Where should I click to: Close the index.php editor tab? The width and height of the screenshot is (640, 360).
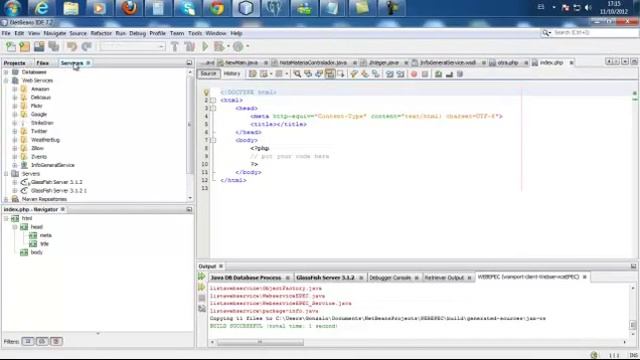571,63
